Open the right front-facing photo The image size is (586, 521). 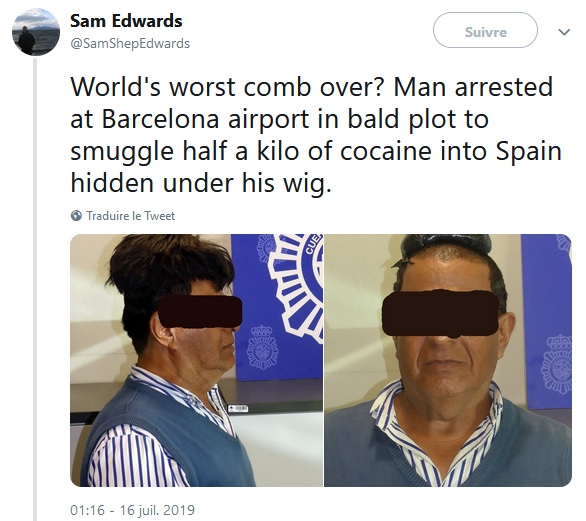point(448,360)
